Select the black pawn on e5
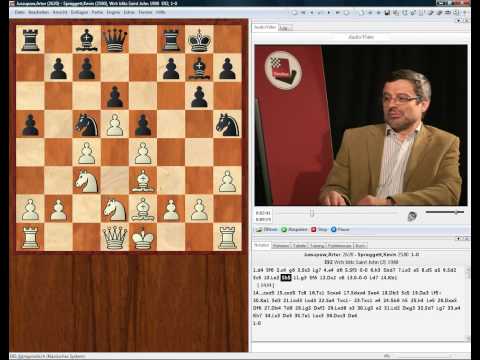 click(x=143, y=125)
